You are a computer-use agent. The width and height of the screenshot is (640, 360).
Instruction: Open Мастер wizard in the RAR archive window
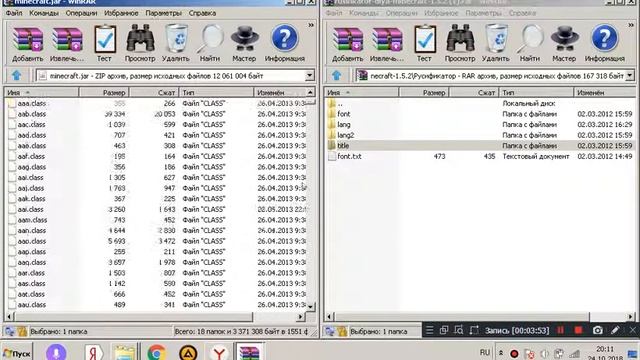pyautogui.click(x=564, y=43)
